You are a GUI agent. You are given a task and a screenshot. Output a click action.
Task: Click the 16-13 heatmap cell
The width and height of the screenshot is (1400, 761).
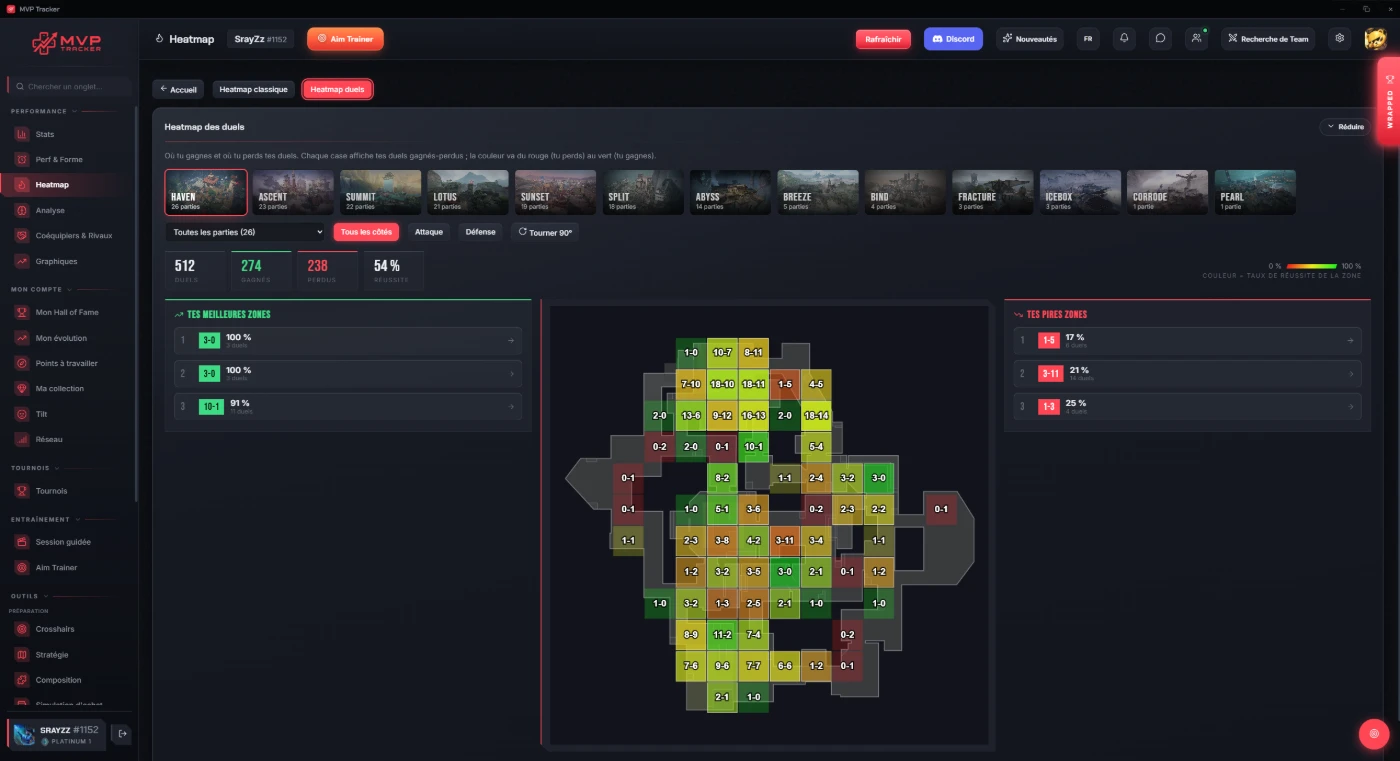click(754, 415)
